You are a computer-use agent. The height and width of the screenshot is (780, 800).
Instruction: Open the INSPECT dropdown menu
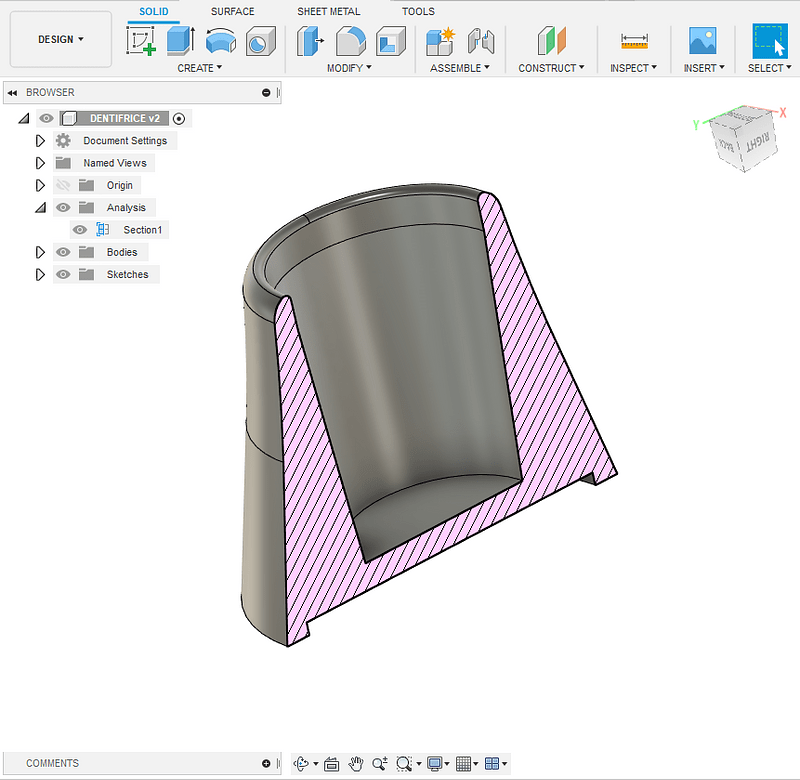coord(633,68)
